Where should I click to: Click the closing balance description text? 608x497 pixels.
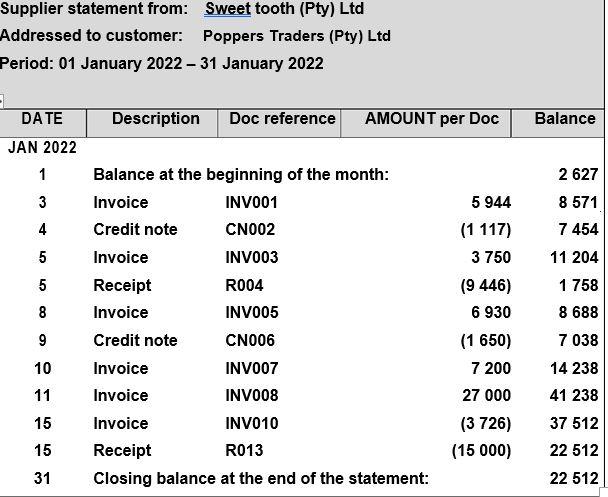261,478
